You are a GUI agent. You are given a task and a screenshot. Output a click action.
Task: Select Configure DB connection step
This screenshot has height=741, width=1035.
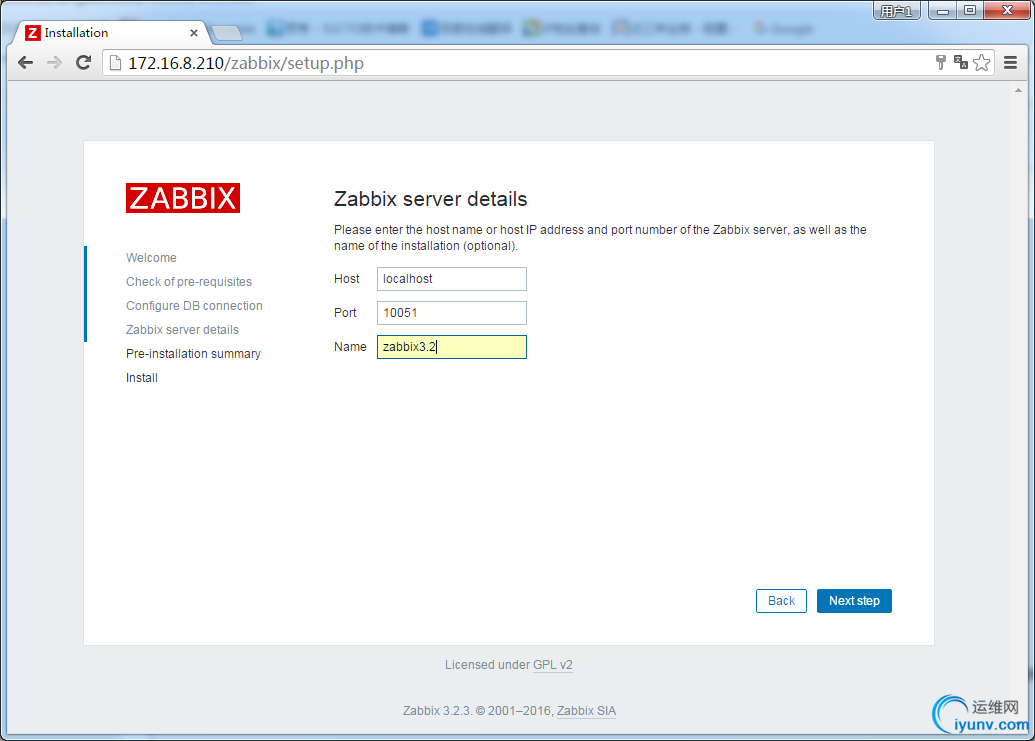pyautogui.click(x=194, y=306)
